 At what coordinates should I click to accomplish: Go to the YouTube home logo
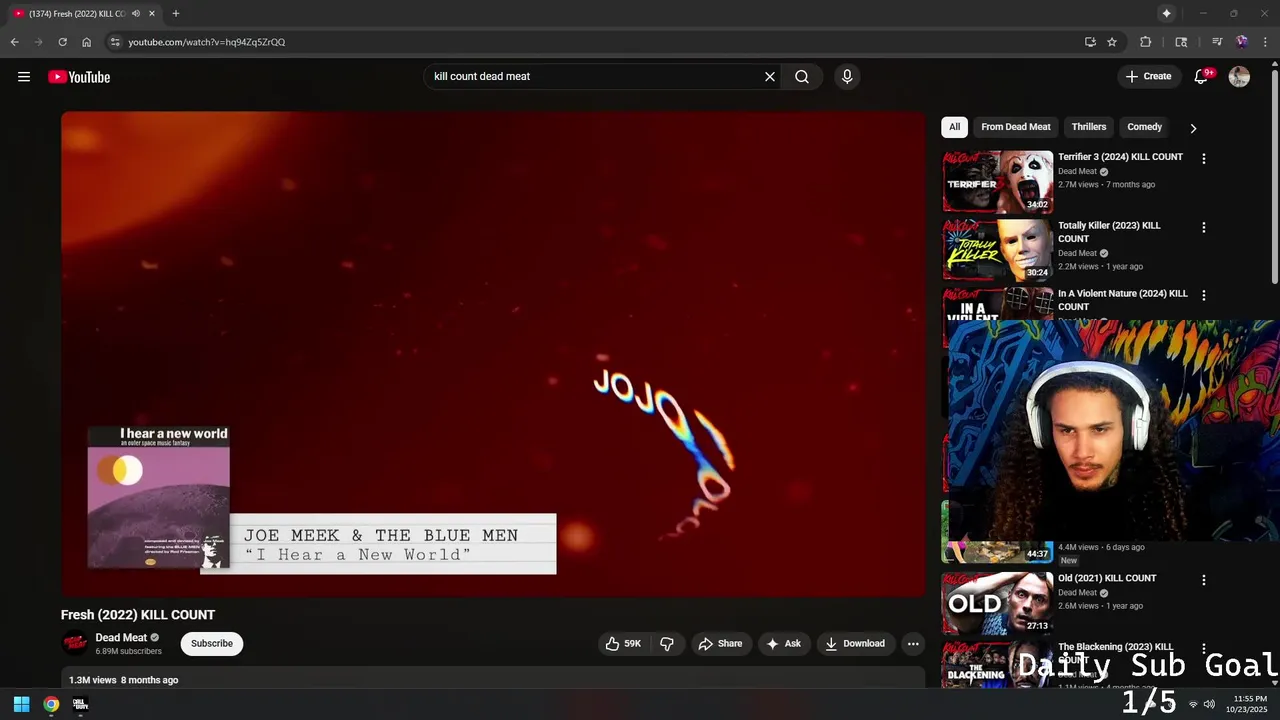pyautogui.click(x=79, y=77)
